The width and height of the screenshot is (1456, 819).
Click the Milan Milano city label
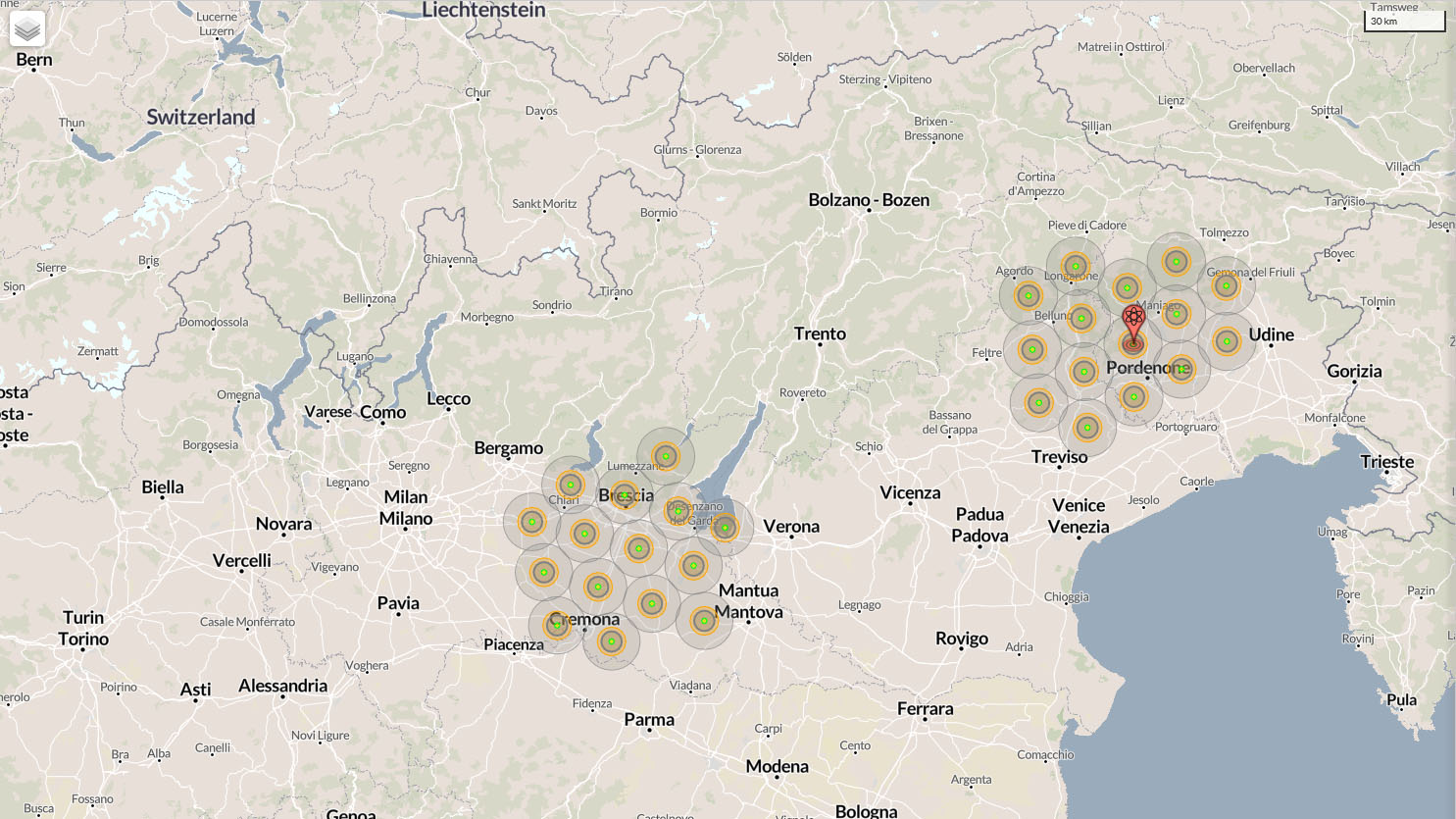coord(406,507)
